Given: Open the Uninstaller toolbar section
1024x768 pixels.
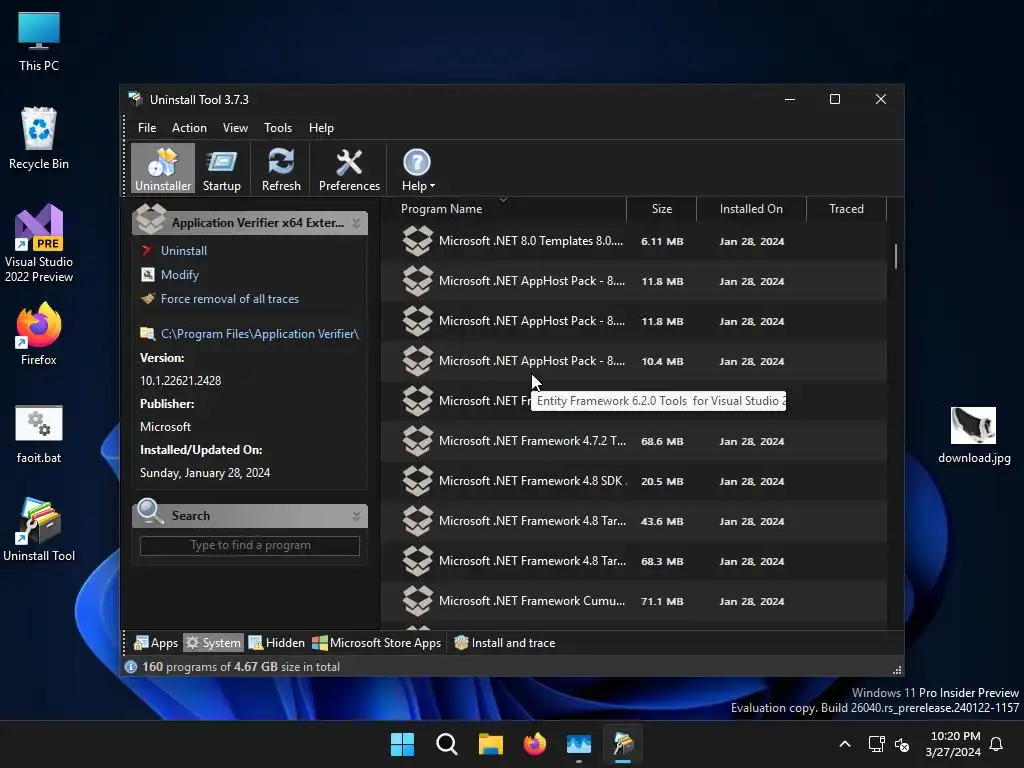Looking at the screenshot, I should (x=163, y=169).
